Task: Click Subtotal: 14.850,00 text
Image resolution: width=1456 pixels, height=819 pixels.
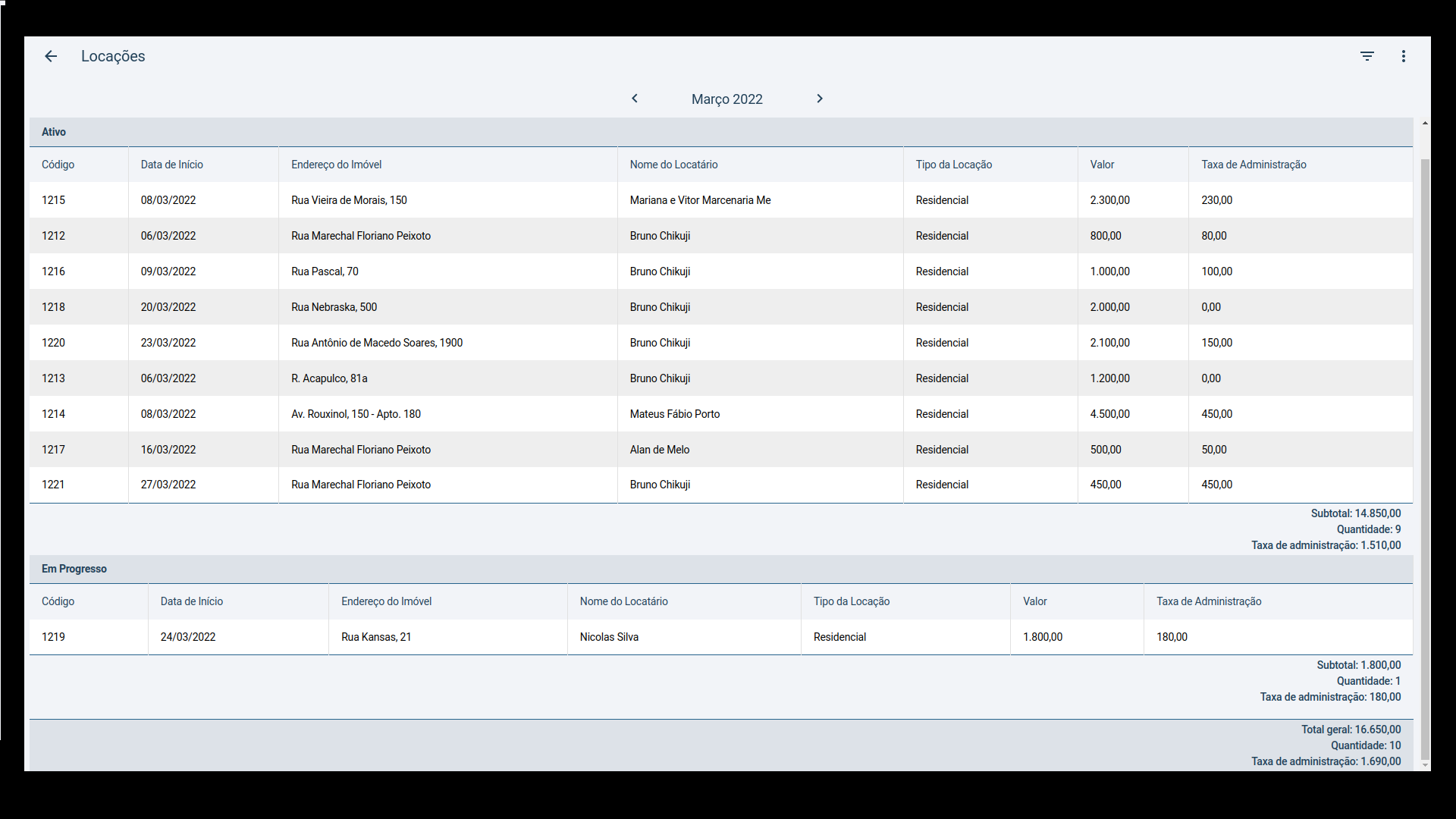Action: click(x=1356, y=513)
